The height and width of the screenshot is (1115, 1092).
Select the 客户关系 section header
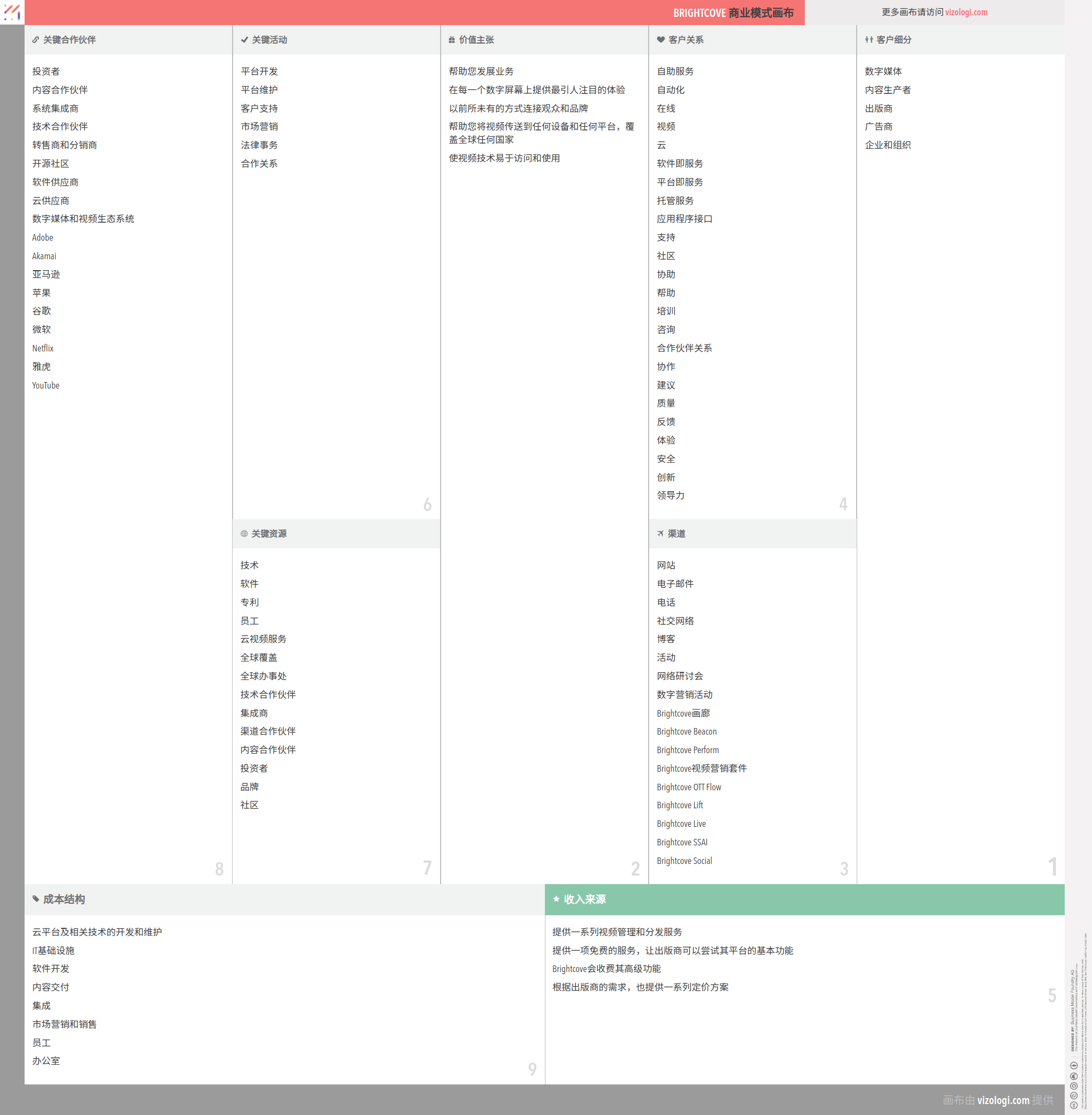pyautogui.click(x=686, y=39)
